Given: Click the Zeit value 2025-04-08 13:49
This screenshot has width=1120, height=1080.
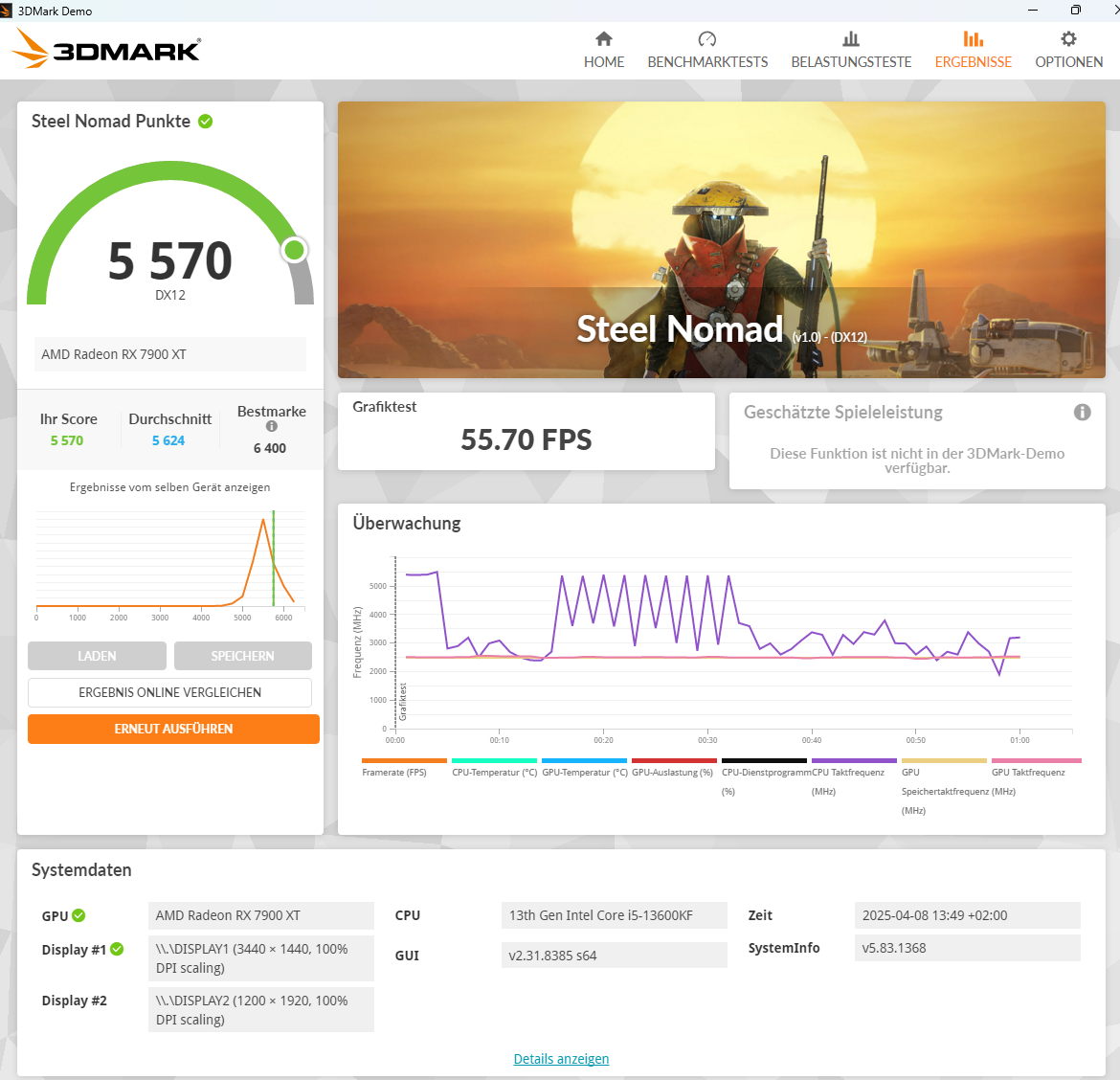Looking at the screenshot, I should click(967, 915).
